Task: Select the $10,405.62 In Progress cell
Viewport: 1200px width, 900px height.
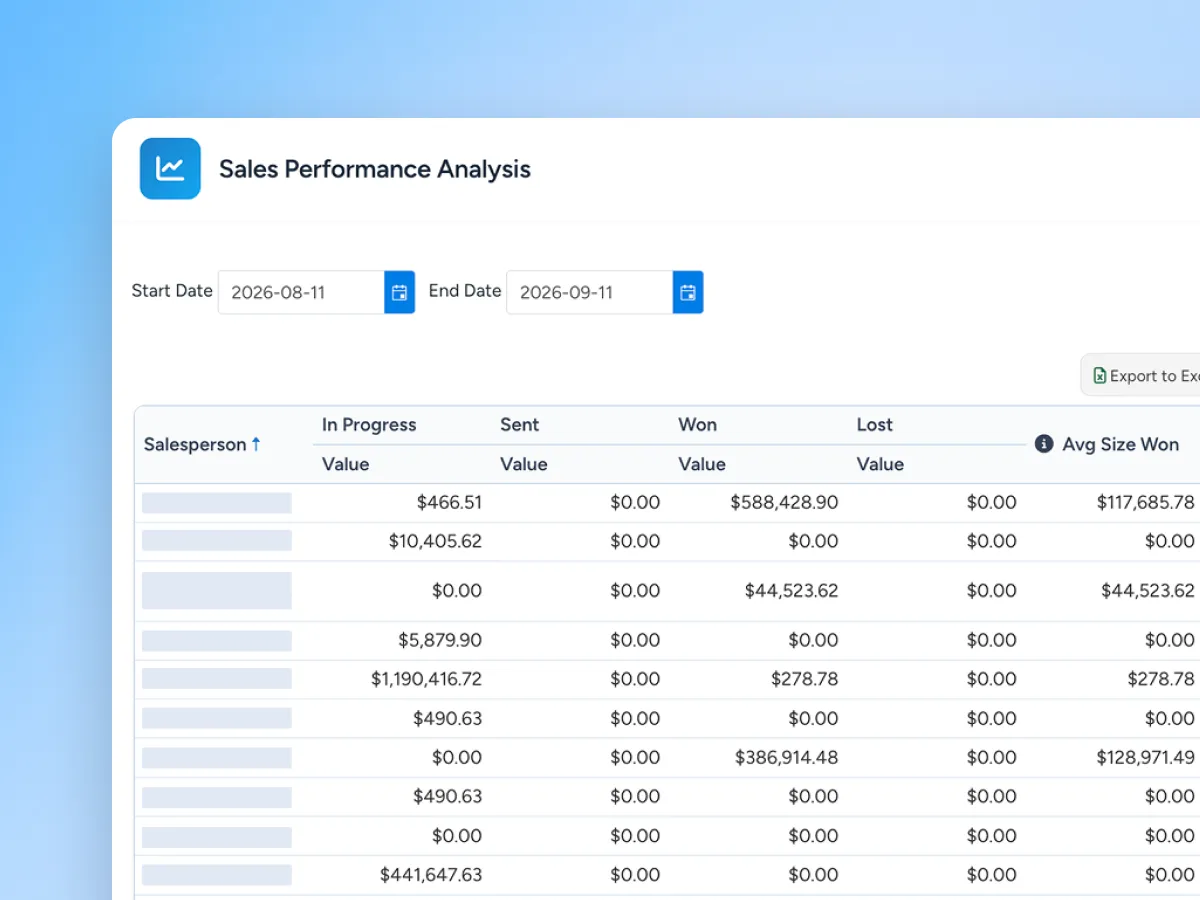Action: click(x=435, y=541)
